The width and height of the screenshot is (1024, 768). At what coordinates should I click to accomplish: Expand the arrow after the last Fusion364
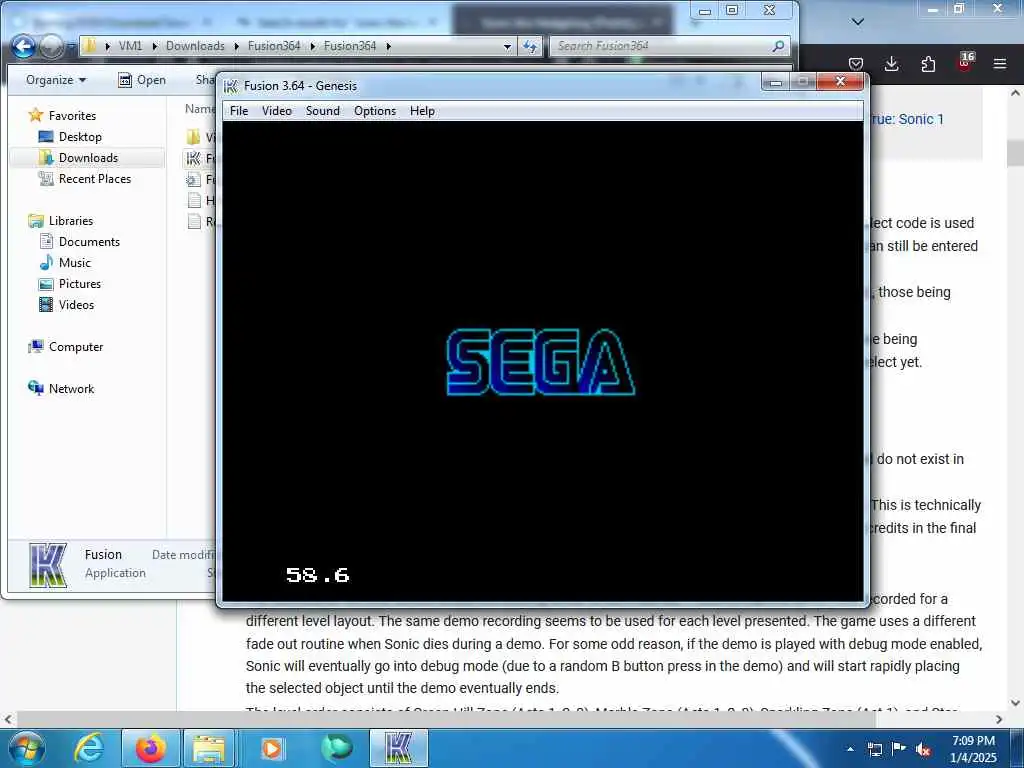point(389,46)
